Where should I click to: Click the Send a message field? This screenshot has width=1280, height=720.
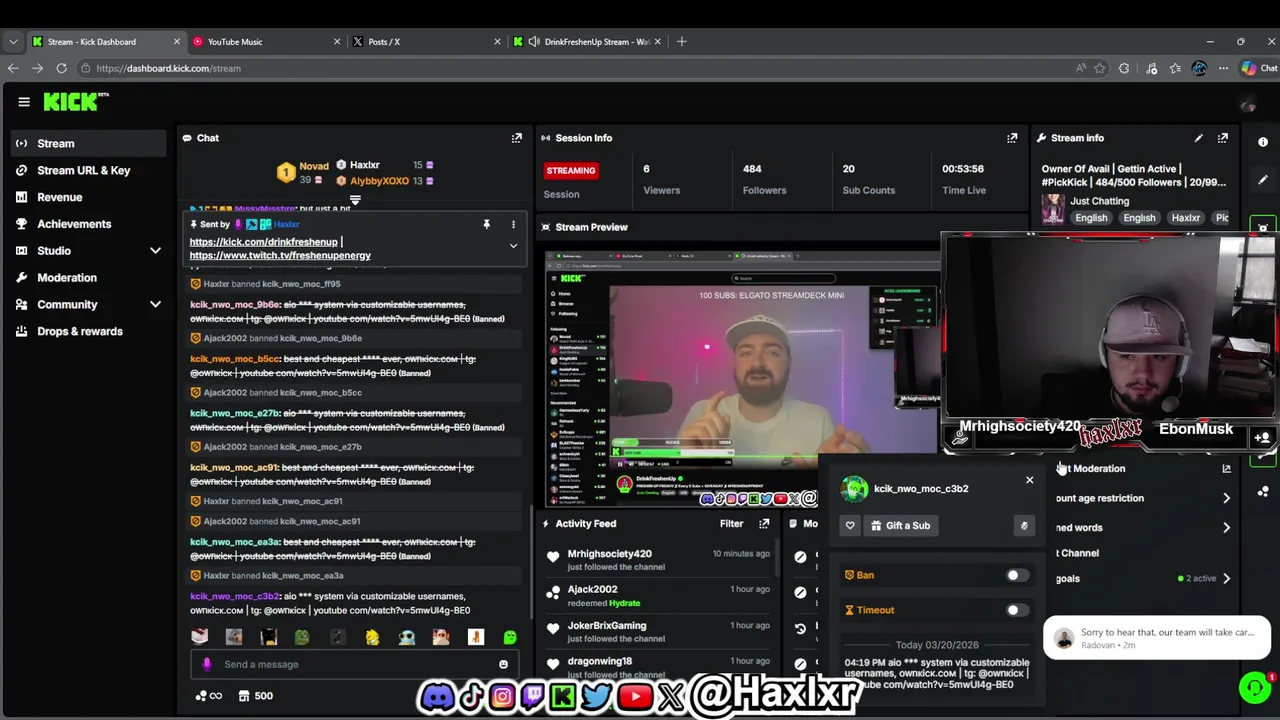point(355,664)
